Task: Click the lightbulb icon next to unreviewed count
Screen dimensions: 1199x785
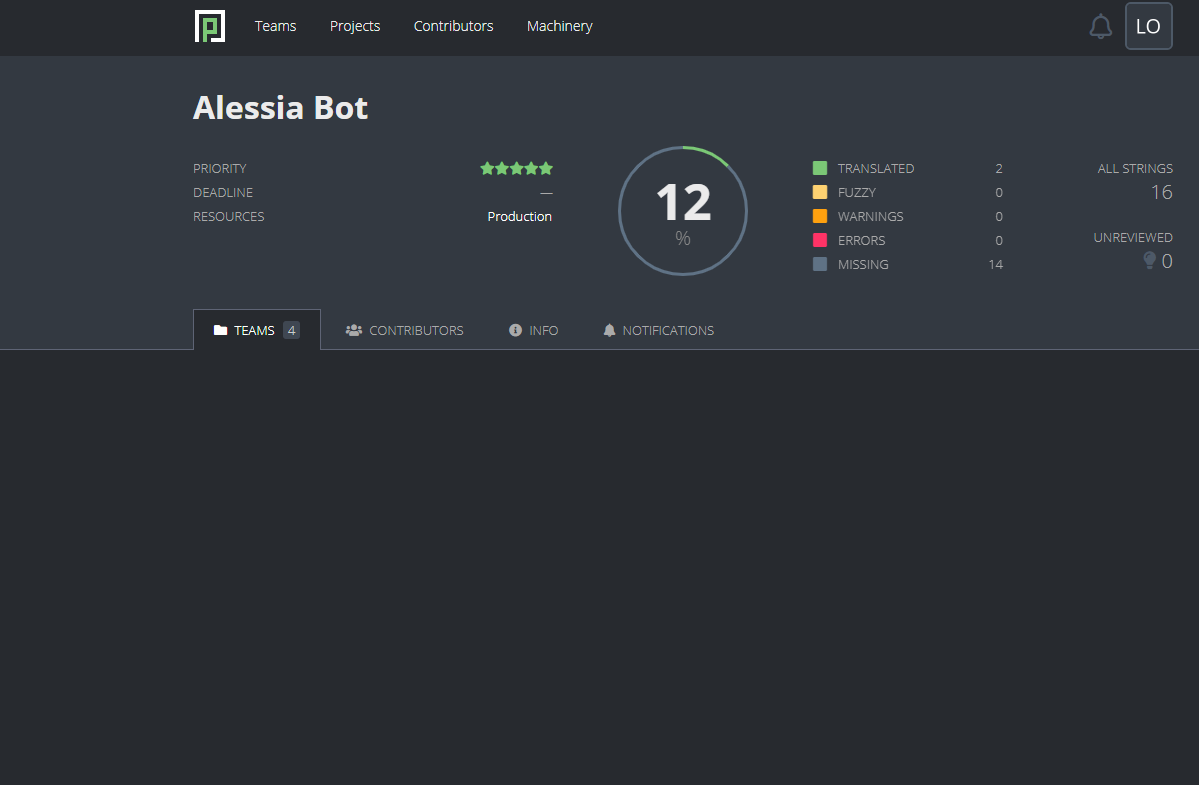Action: 1148,260
